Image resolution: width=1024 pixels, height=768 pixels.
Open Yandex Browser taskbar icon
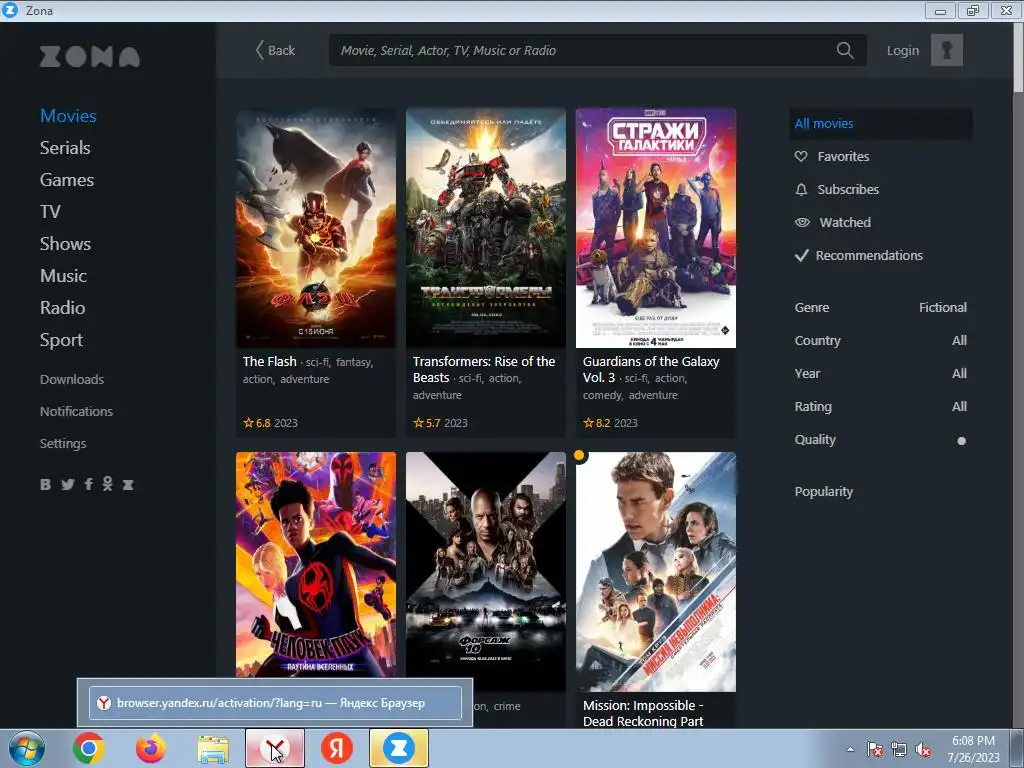tap(275, 748)
